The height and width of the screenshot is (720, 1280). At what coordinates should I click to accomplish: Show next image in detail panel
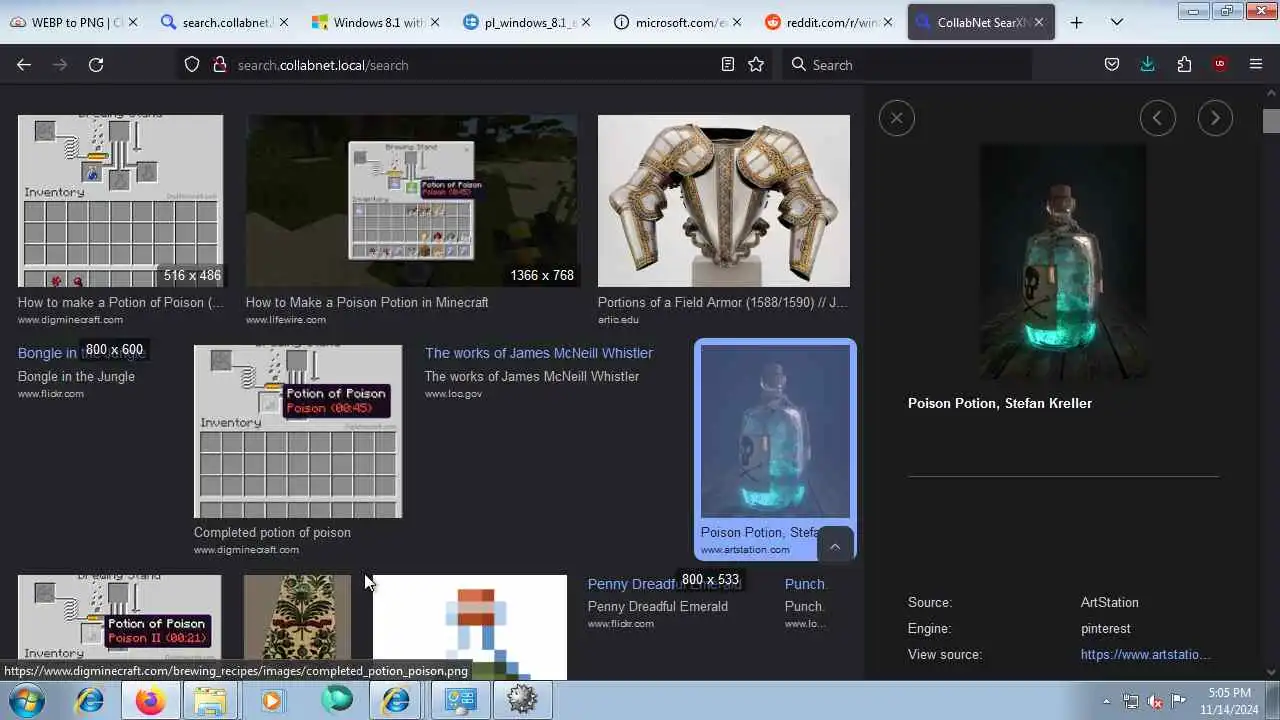click(1215, 118)
